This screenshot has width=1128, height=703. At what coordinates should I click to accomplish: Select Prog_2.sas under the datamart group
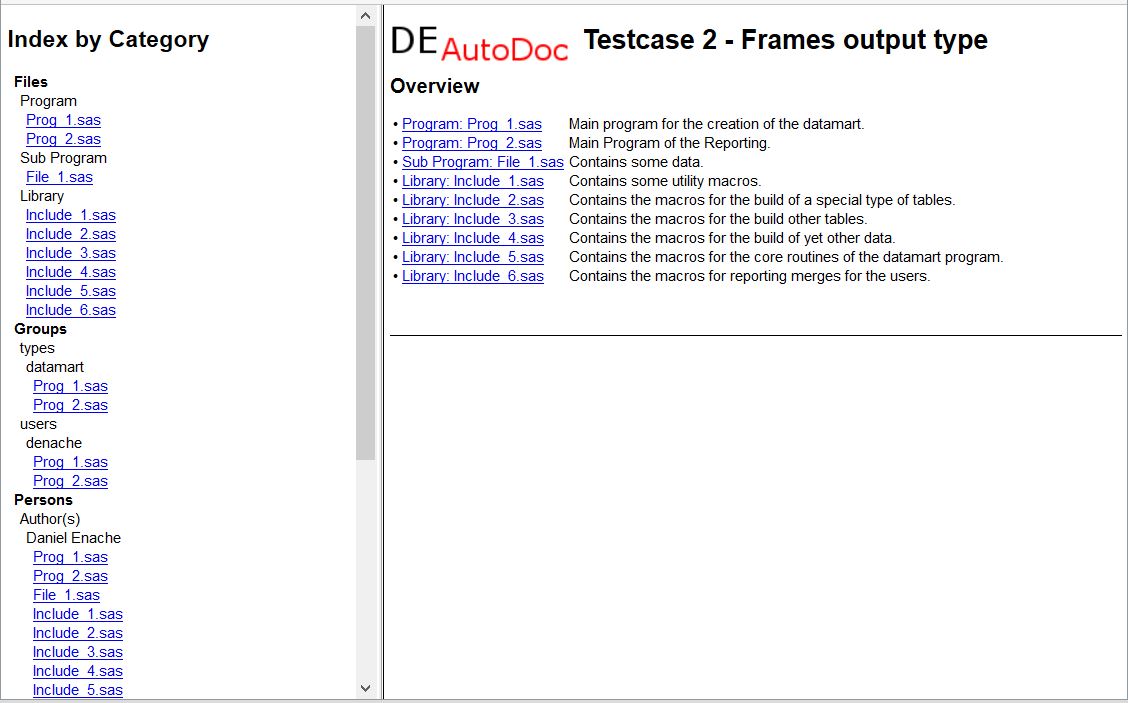tap(70, 405)
